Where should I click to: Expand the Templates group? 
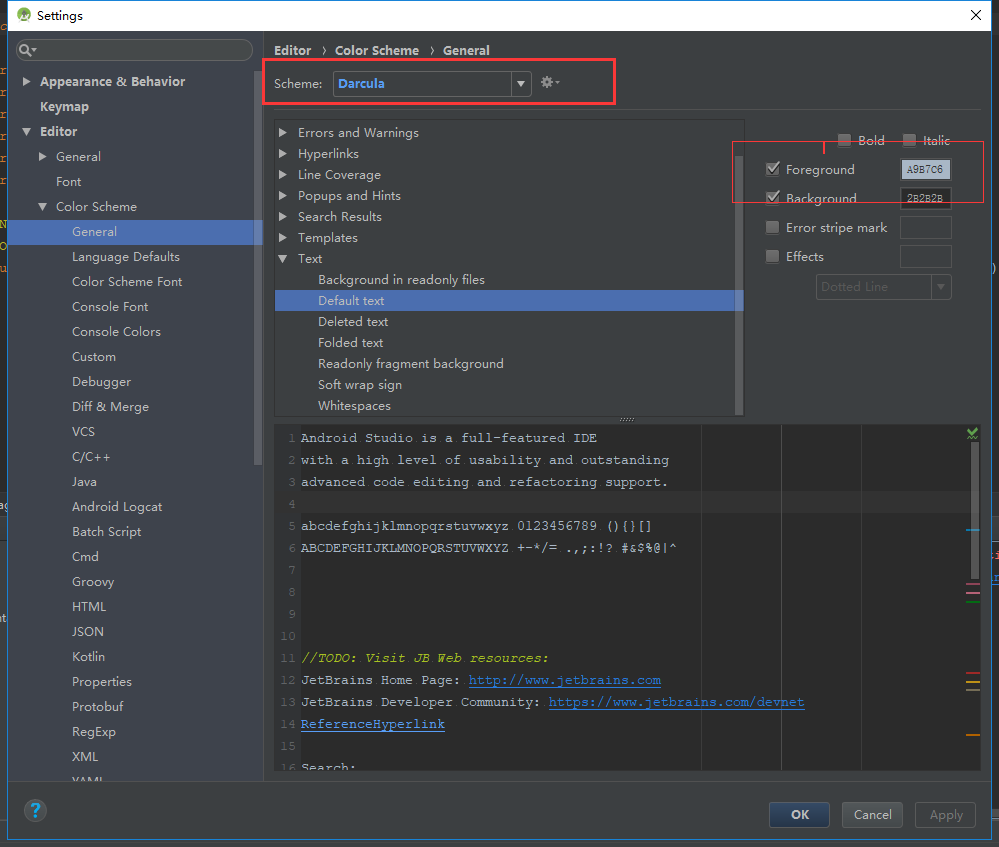[283, 238]
